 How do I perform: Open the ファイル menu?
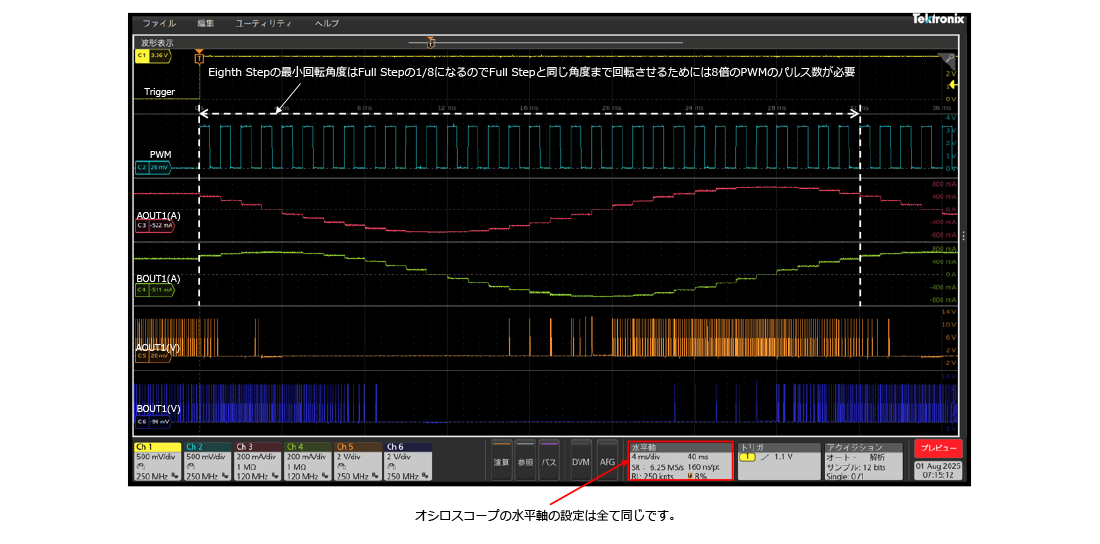pos(159,23)
